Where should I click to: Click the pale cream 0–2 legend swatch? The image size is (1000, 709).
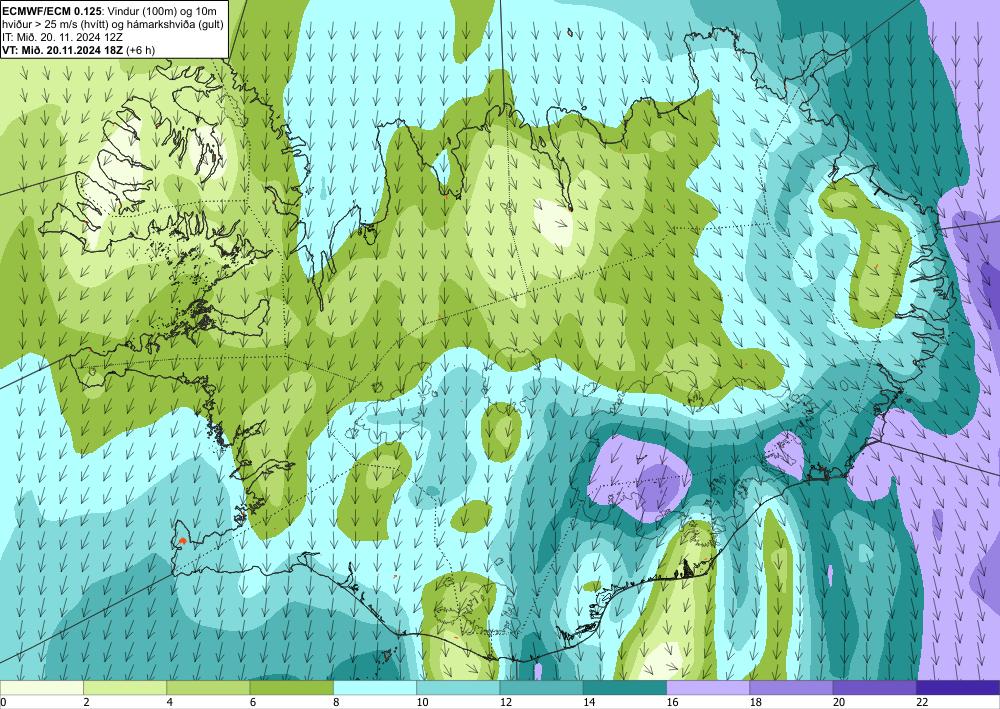point(41,688)
